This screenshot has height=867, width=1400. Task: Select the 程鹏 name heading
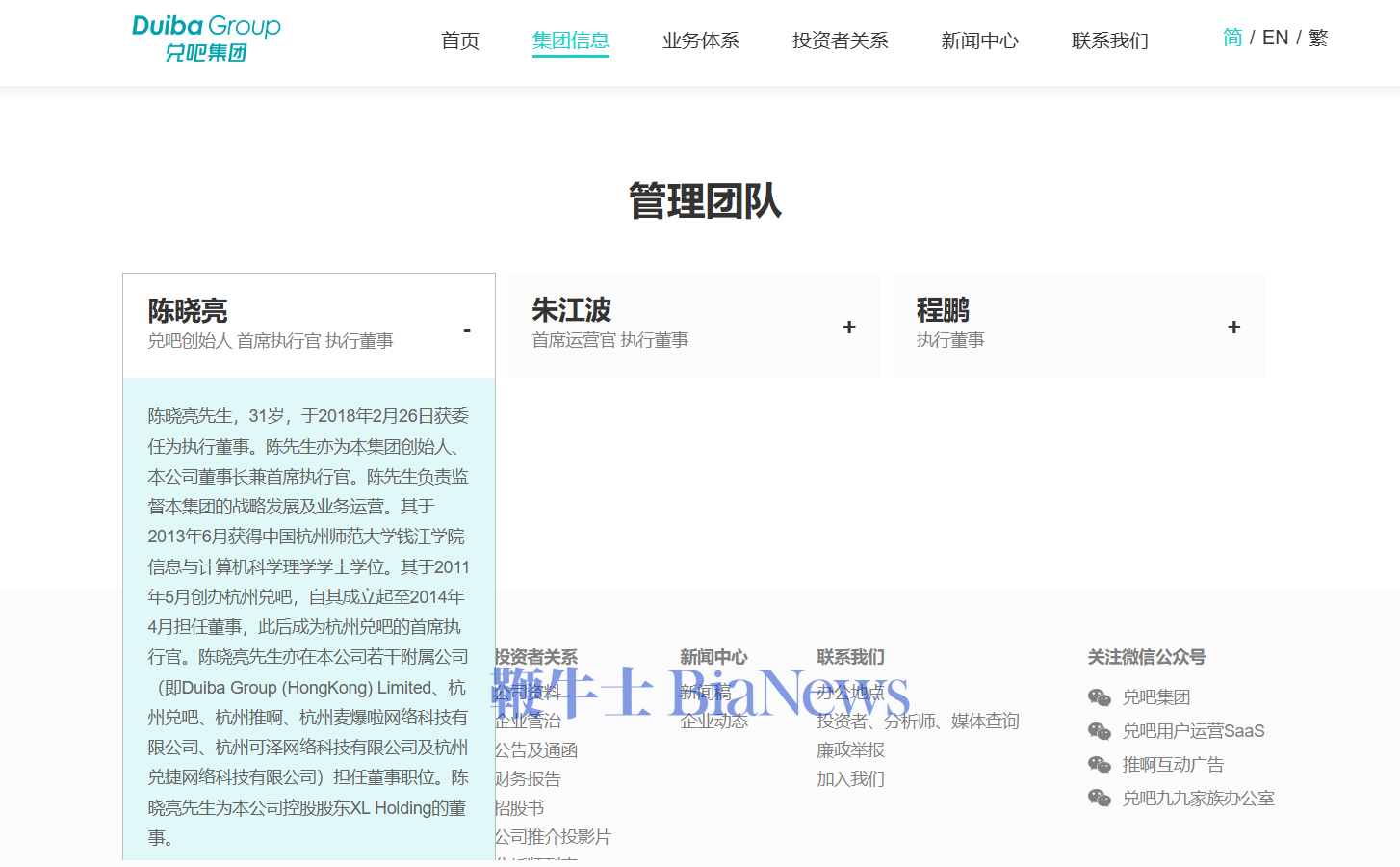point(944,309)
